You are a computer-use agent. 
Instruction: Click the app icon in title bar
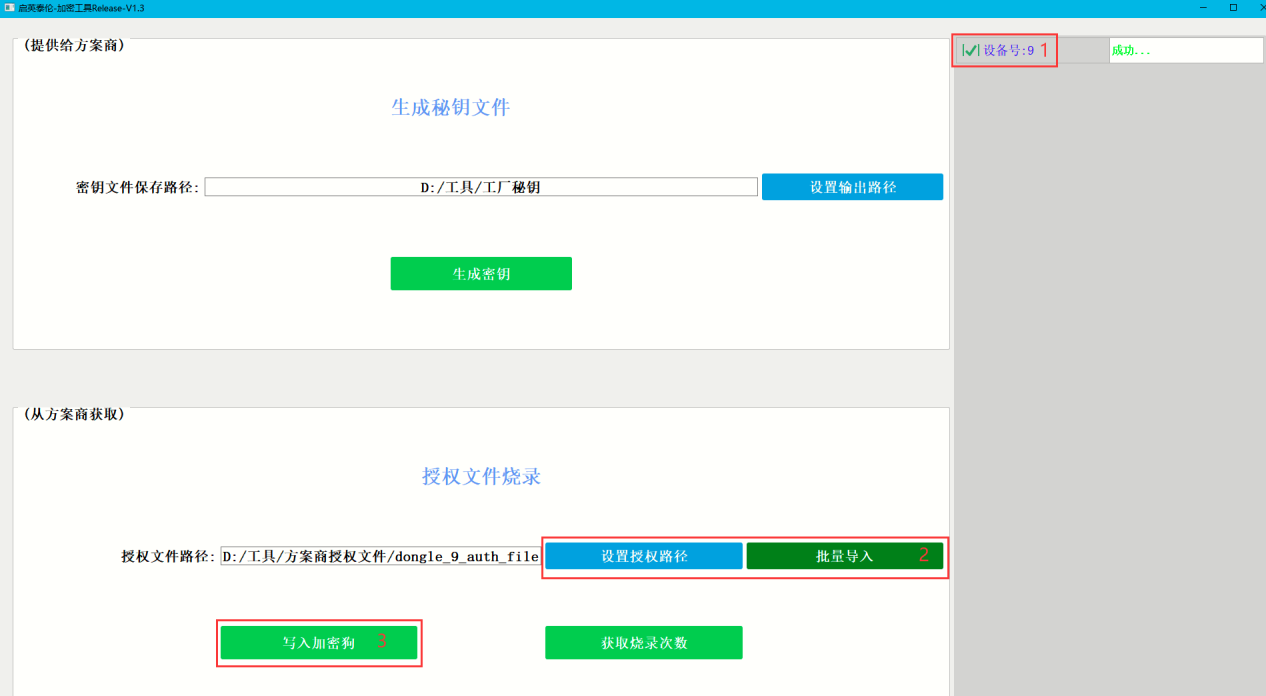click(x=9, y=7)
